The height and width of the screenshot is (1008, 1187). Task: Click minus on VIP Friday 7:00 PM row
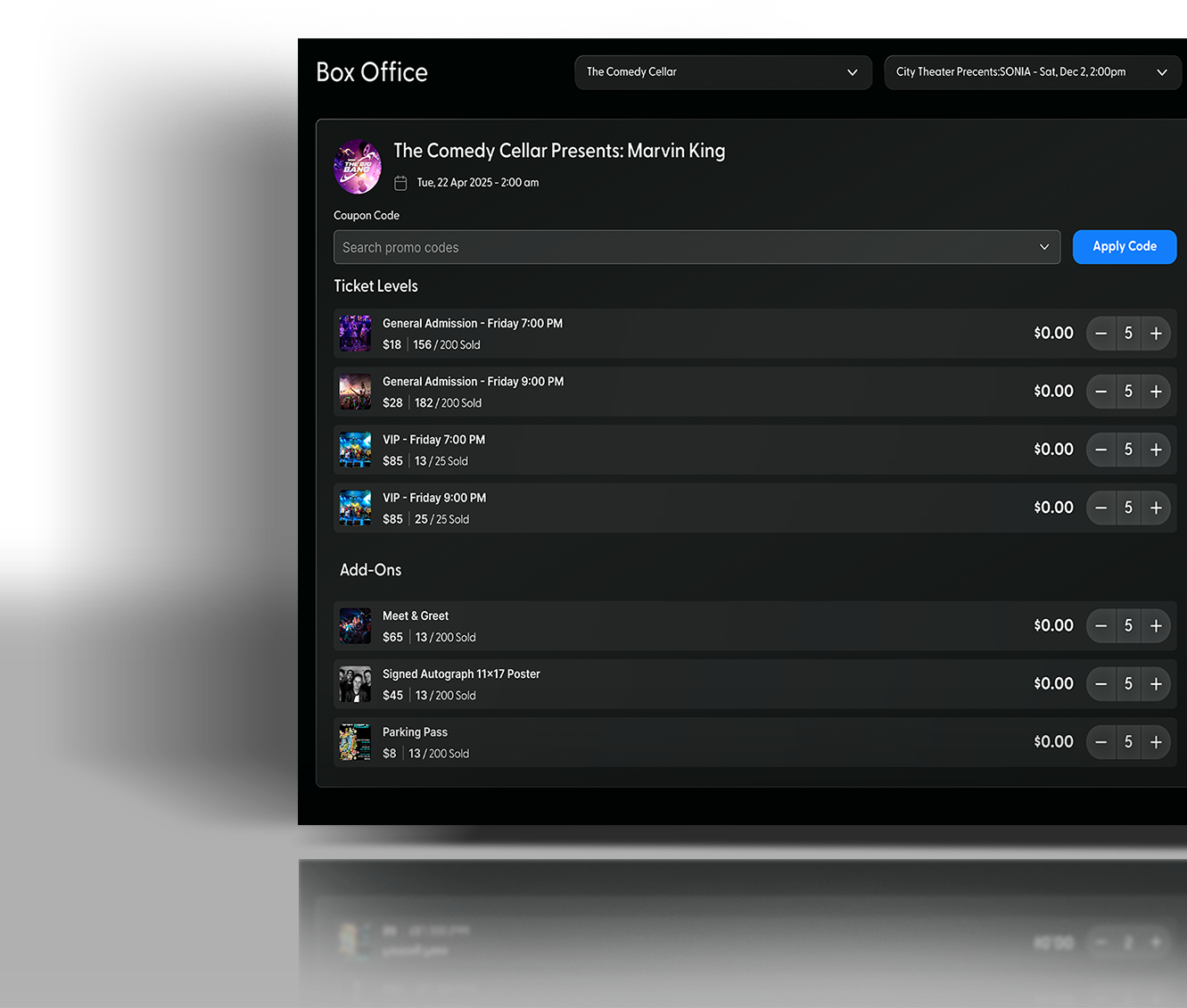(x=1101, y=450)
